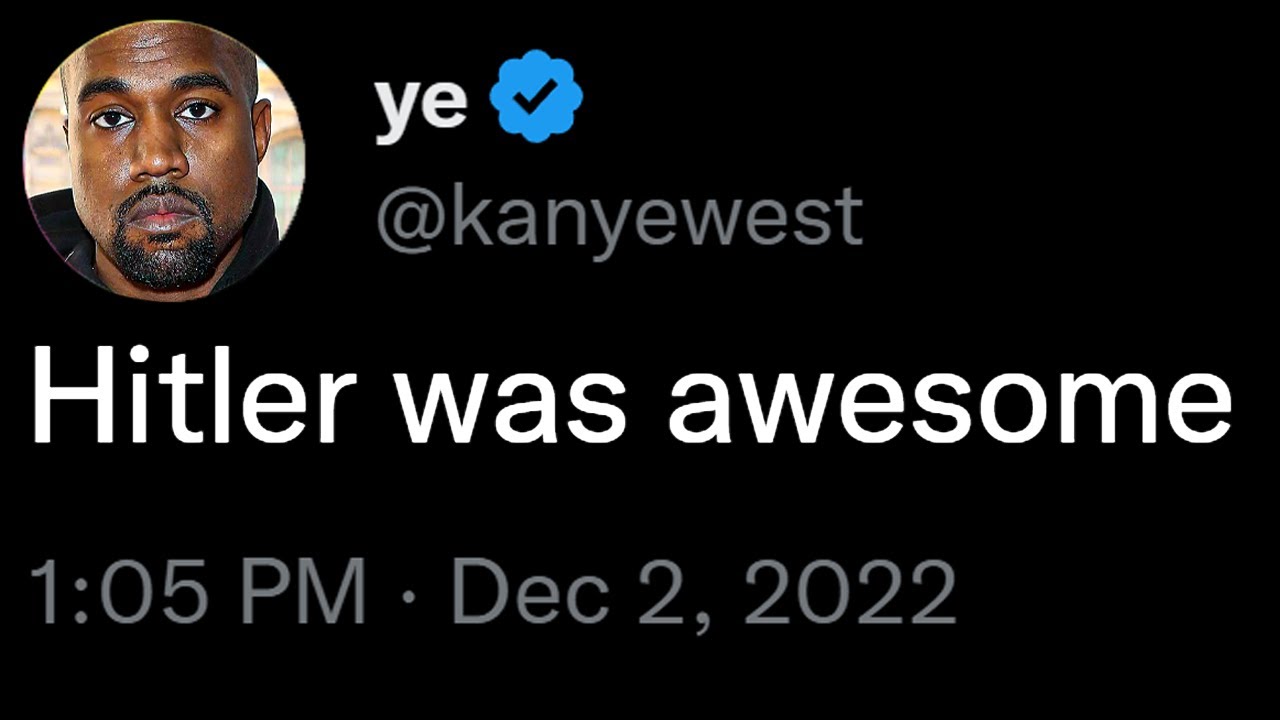
Task: Click the letter "y" in the display name
Action: coord(396,112)
